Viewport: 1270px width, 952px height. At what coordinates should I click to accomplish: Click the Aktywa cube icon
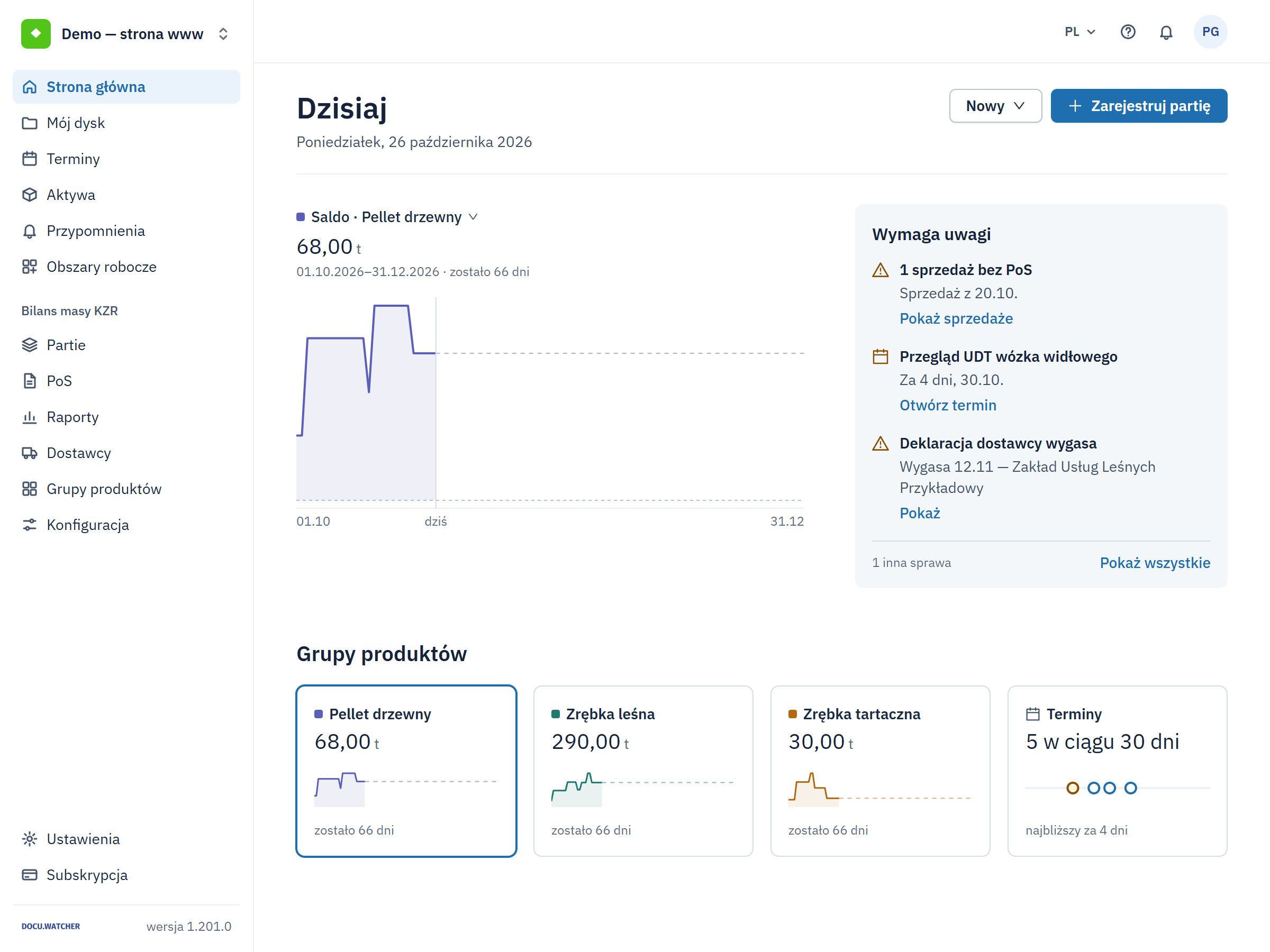pyautogui.click(x=29, y=195)
